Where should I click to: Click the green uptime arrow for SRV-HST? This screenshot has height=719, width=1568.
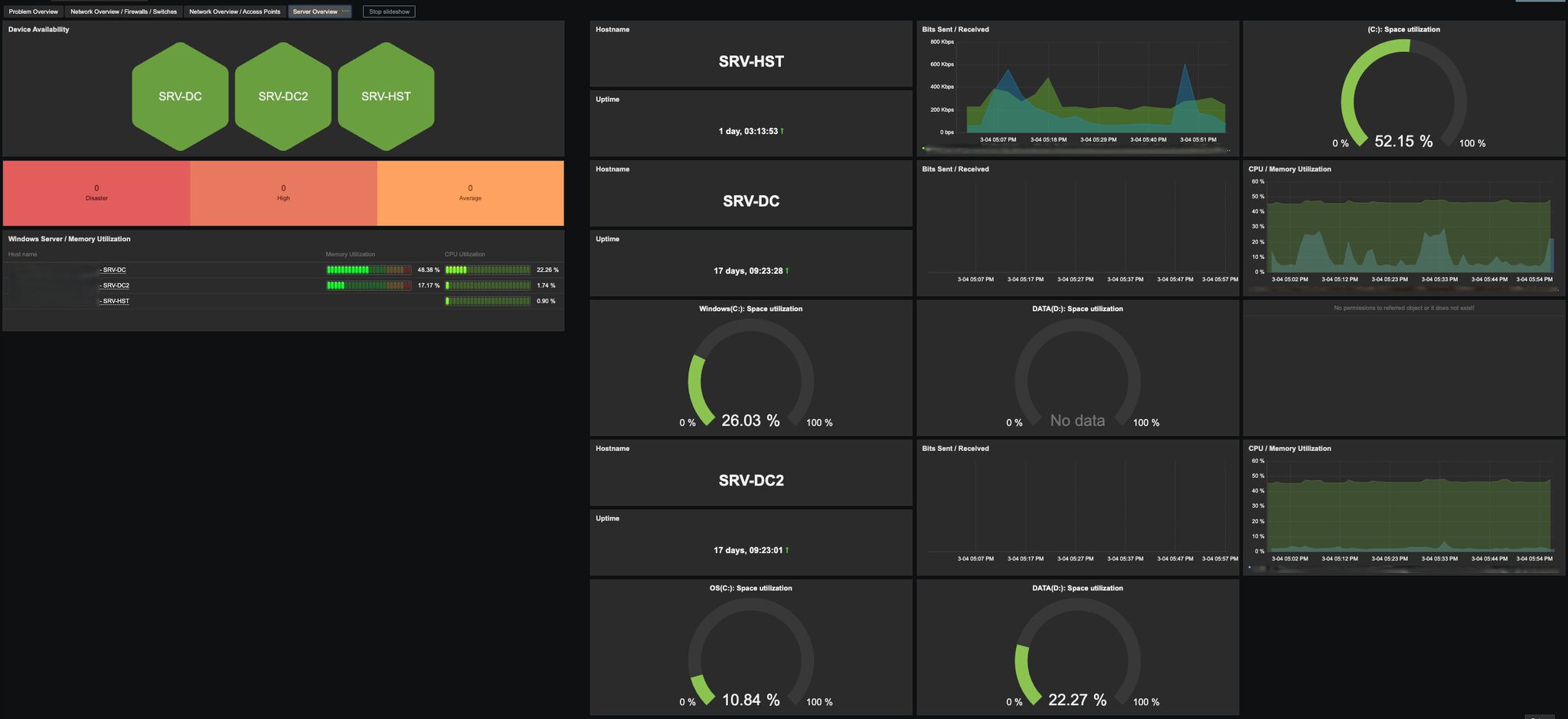point(782,132)
